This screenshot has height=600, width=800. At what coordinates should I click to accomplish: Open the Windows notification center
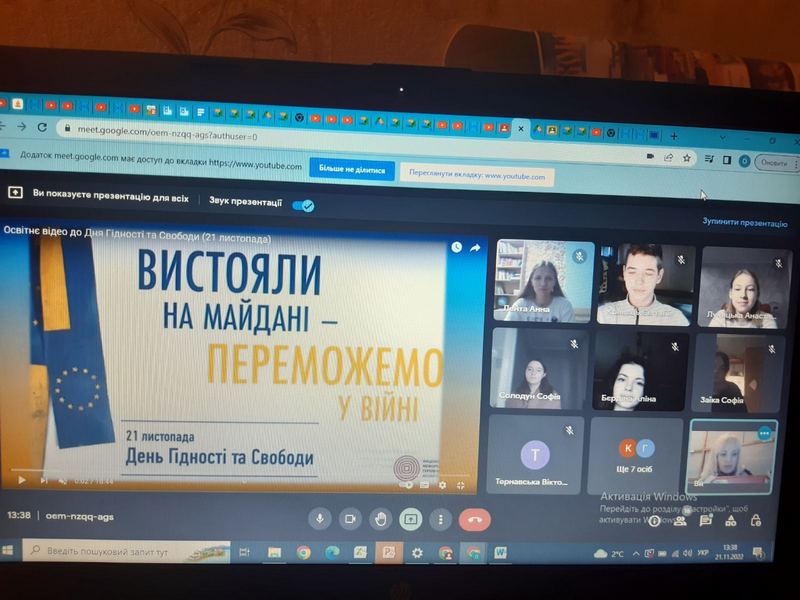[757, 553]
